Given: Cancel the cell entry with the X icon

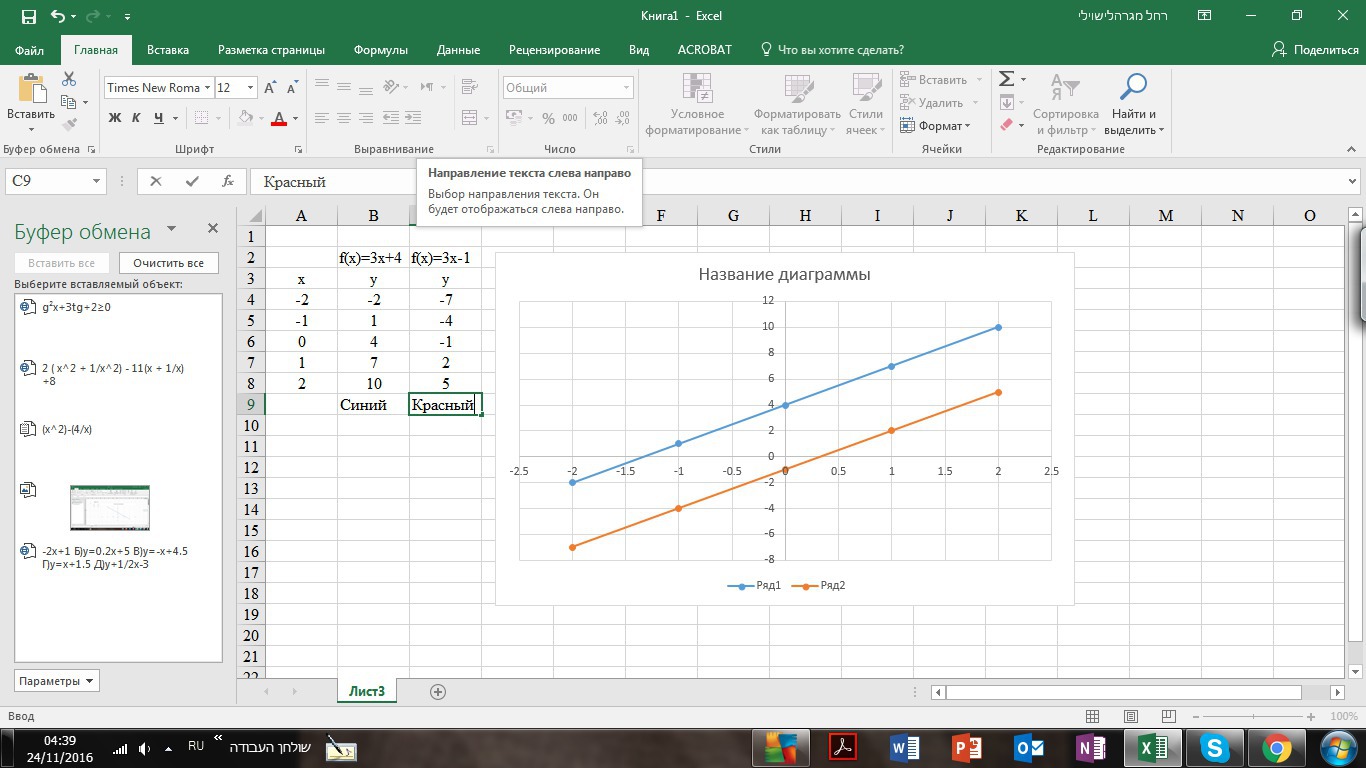Looking at the screenshot, I should coord(155,181).
